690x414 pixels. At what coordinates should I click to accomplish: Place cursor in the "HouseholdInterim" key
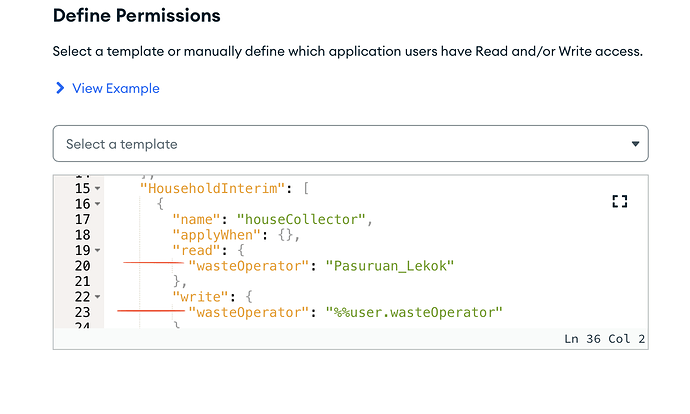coord(212,188)
